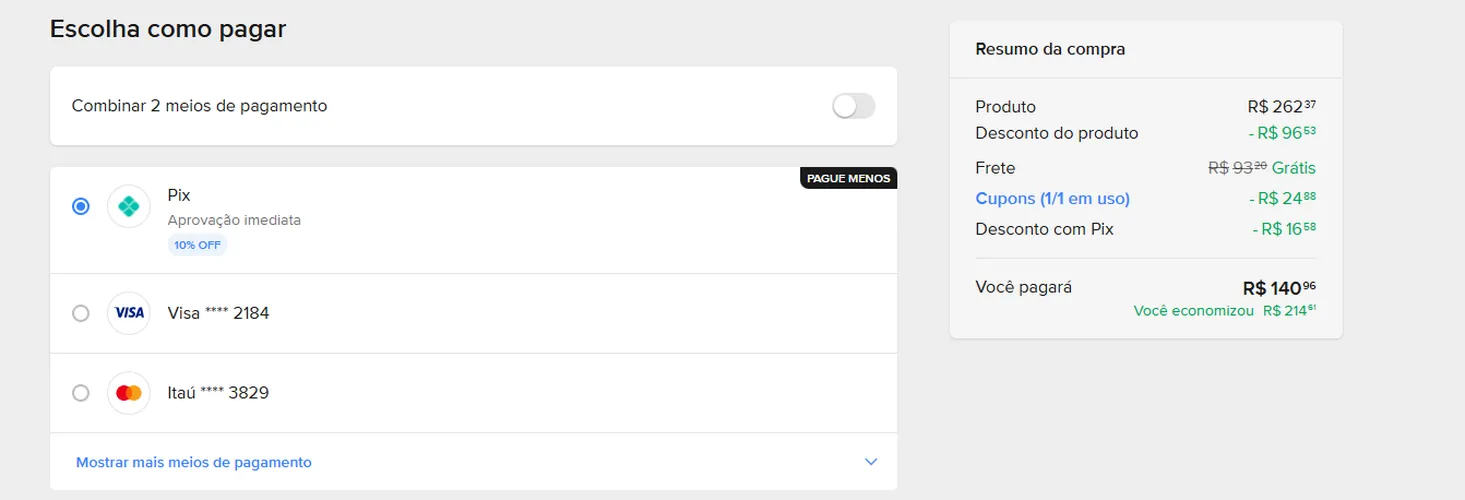
Task: Click the Visa **** 2184 card label
Action: [218, 313]
